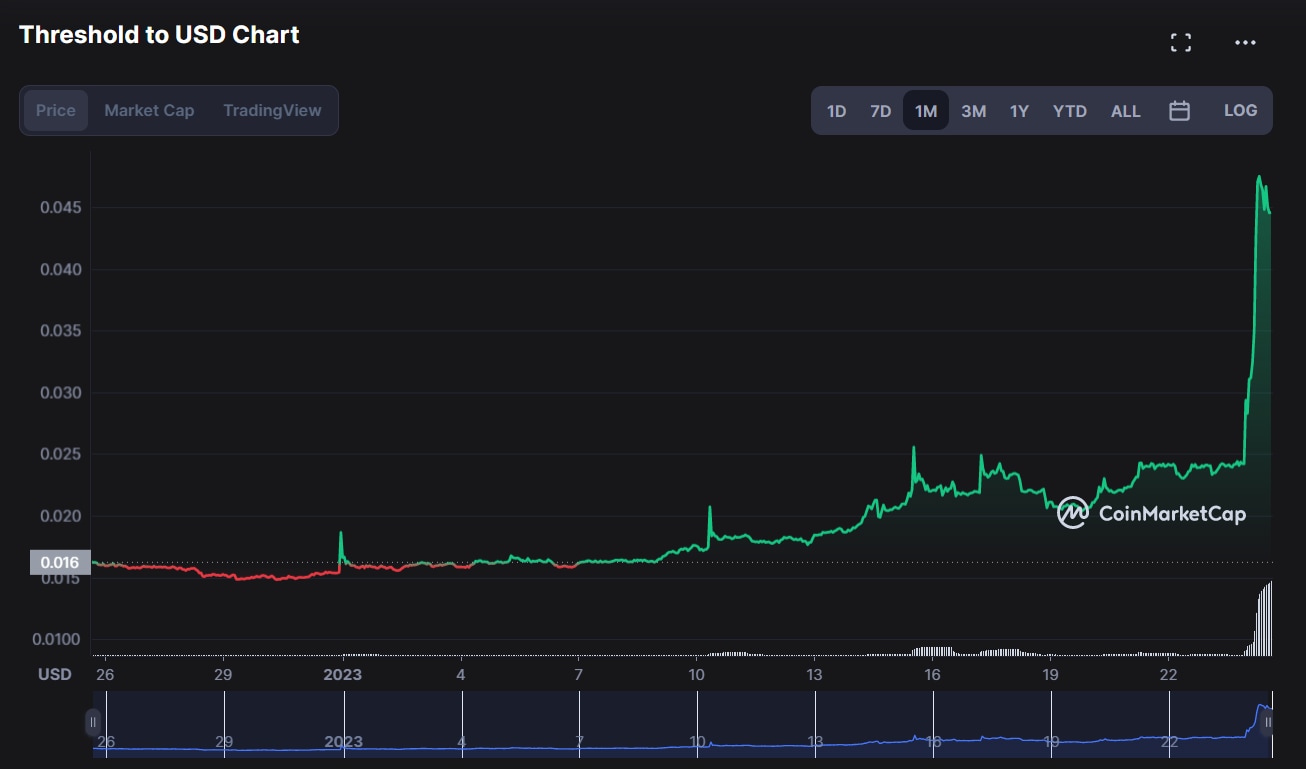
Task: Click the price peak near 0.045
Action: (x=1259, y=178)
